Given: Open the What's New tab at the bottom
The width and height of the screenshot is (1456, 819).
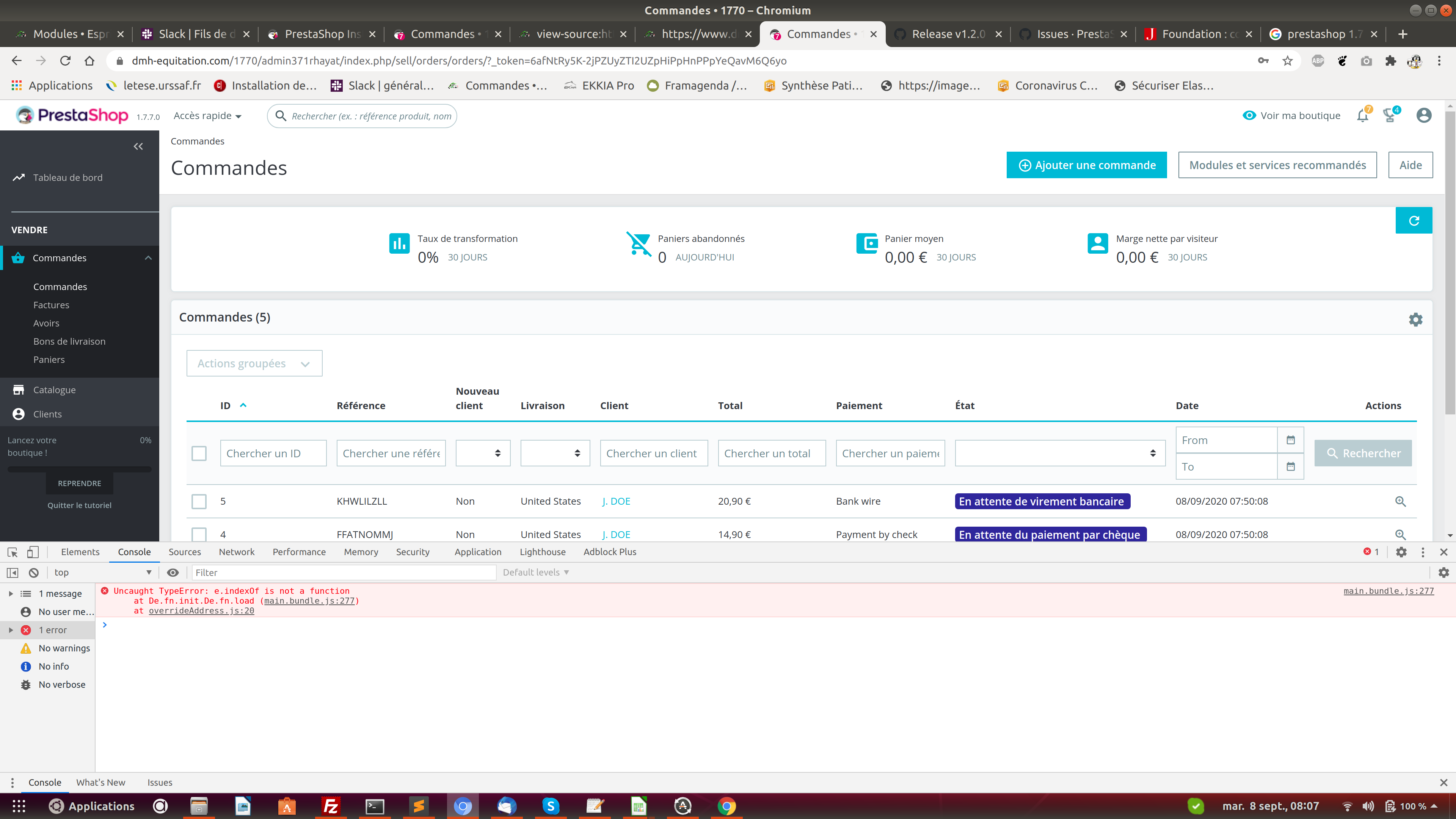Looking at the screenshot, I should 100,782.
